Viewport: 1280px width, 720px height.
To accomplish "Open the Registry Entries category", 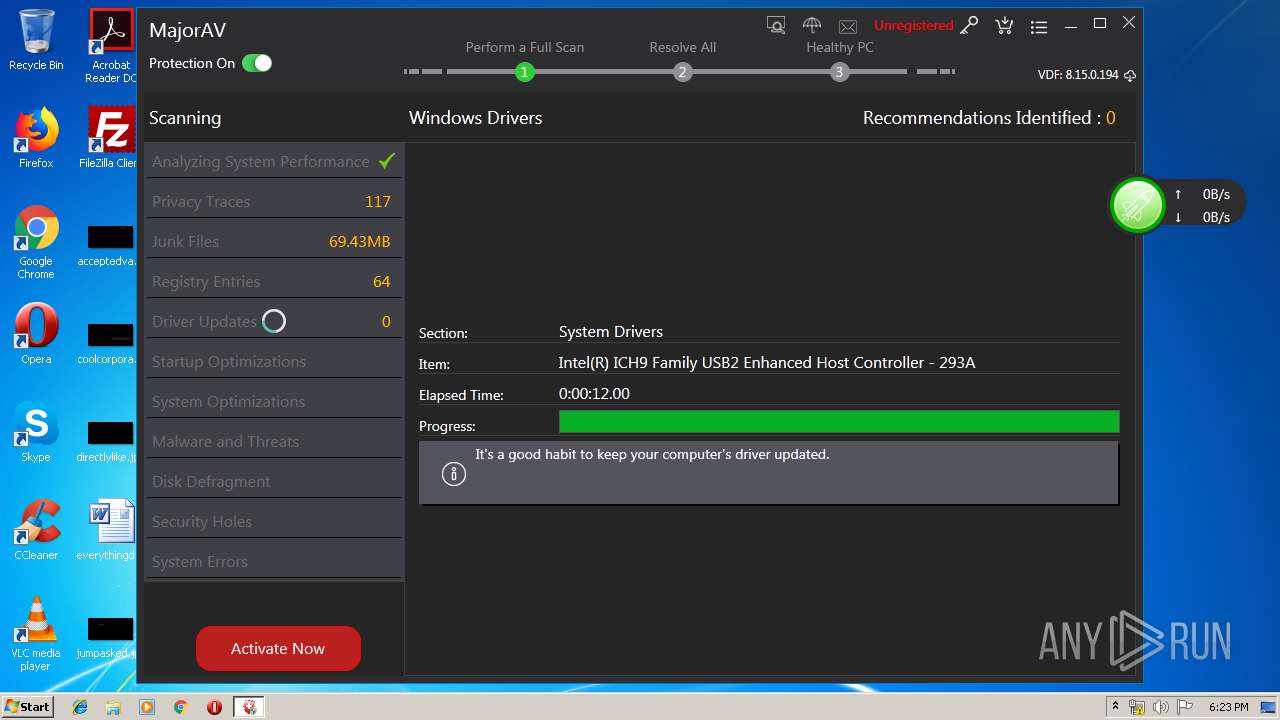I will [274, 281].
